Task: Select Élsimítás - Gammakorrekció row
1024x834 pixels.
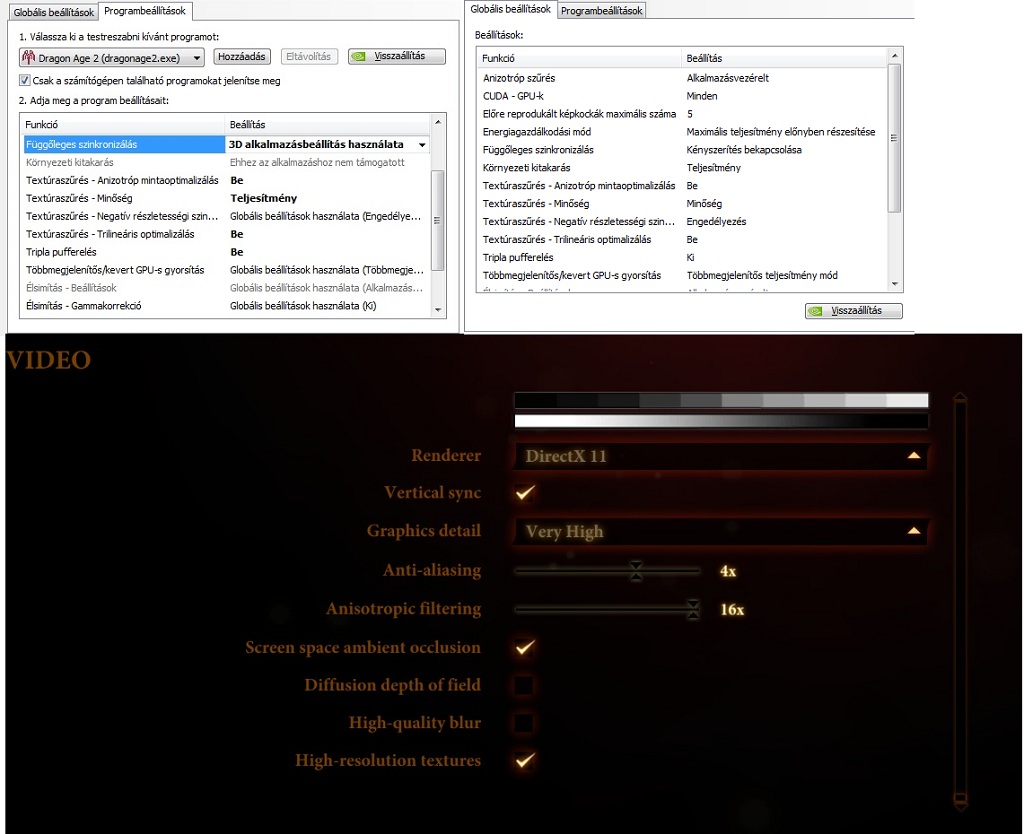Action: pos(226,306)
